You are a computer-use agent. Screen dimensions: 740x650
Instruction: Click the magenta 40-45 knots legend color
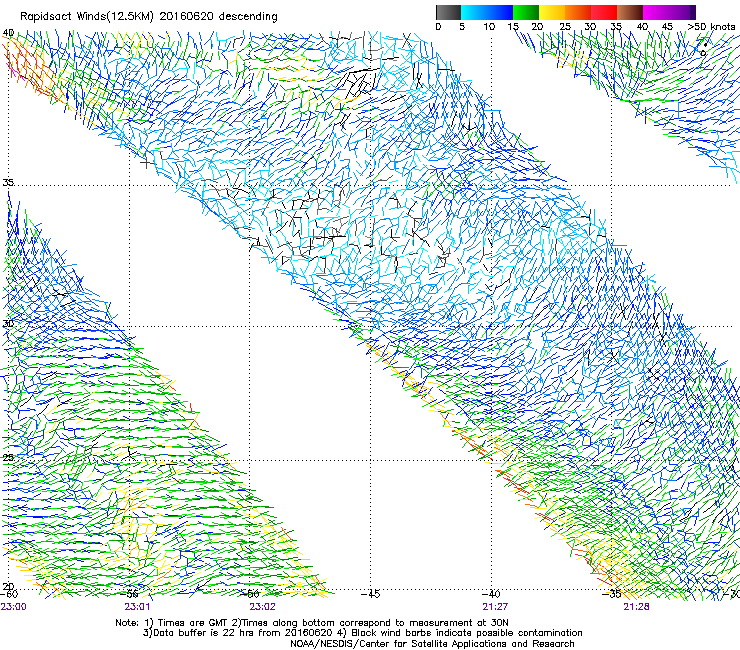pos(656,12)
